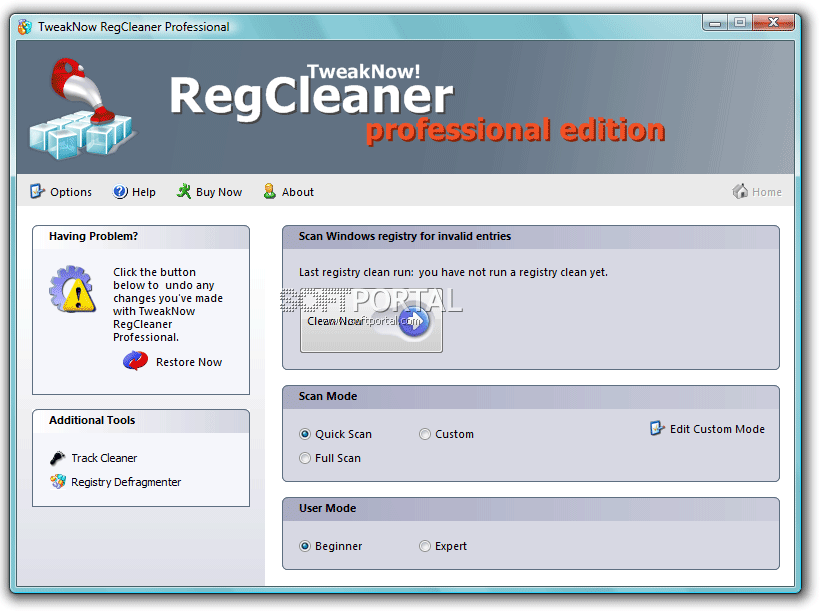Launch the Registry Defragmenter tool link

click(x=126, y=482)
